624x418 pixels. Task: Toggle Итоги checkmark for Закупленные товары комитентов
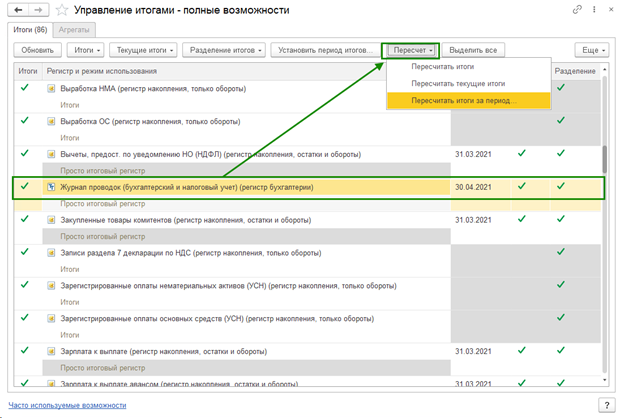pos(25,219)
